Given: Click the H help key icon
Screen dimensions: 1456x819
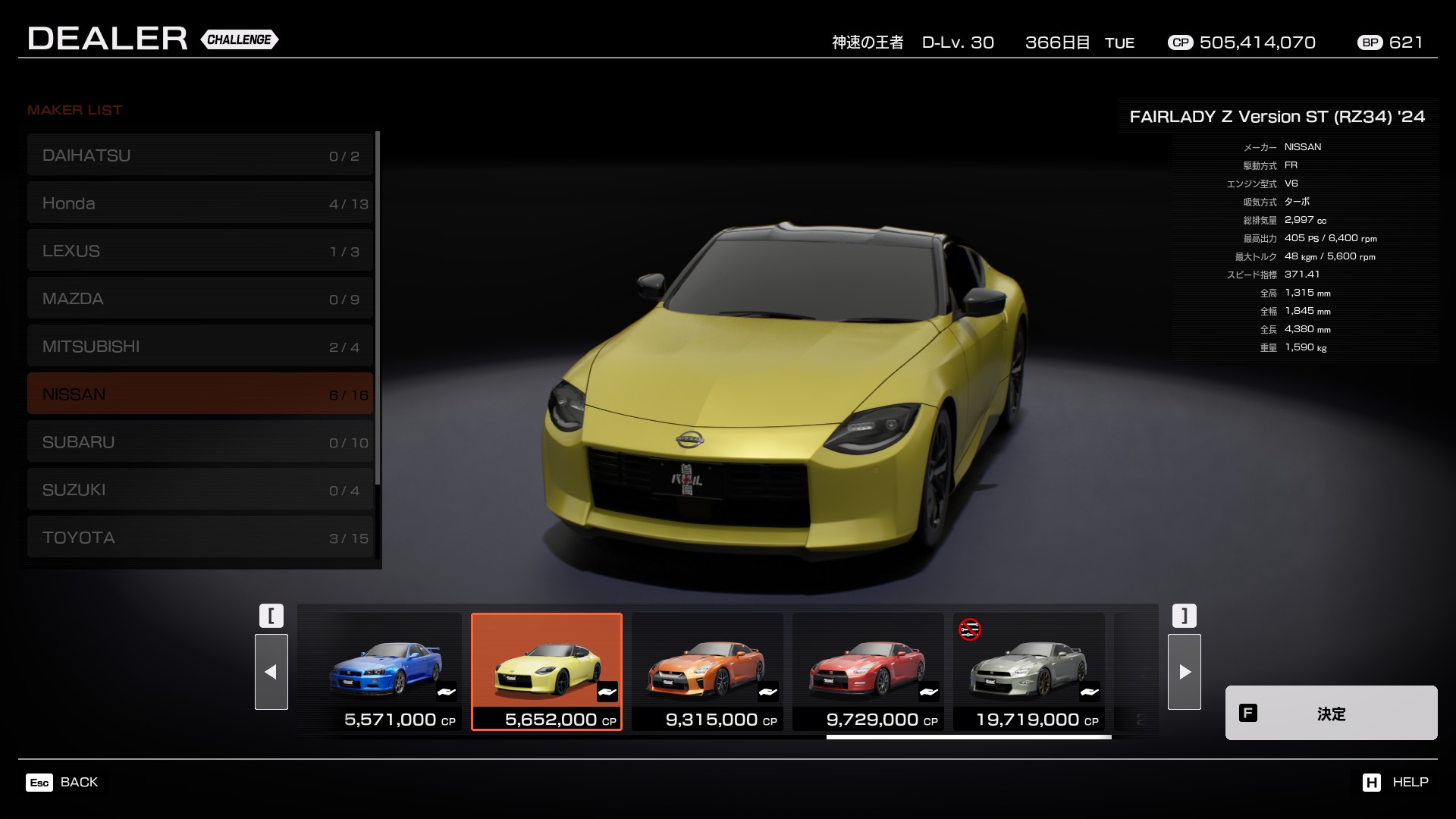Looking at the screenshot, I should [1371, 783].
